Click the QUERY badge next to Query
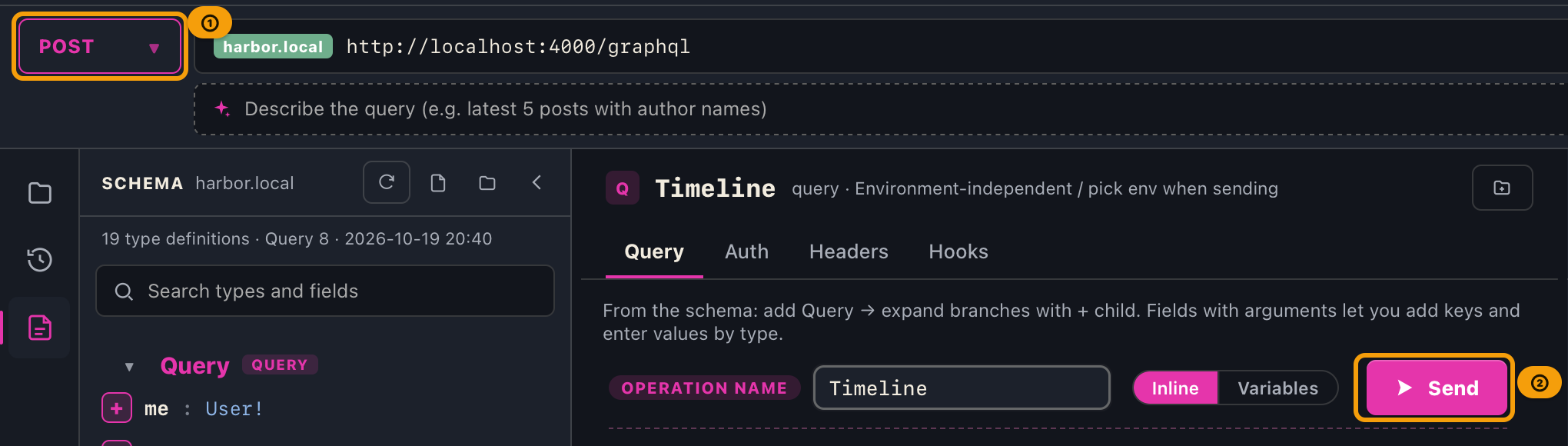The width and height of the screenshot is (1568, 446). (280, 365)
